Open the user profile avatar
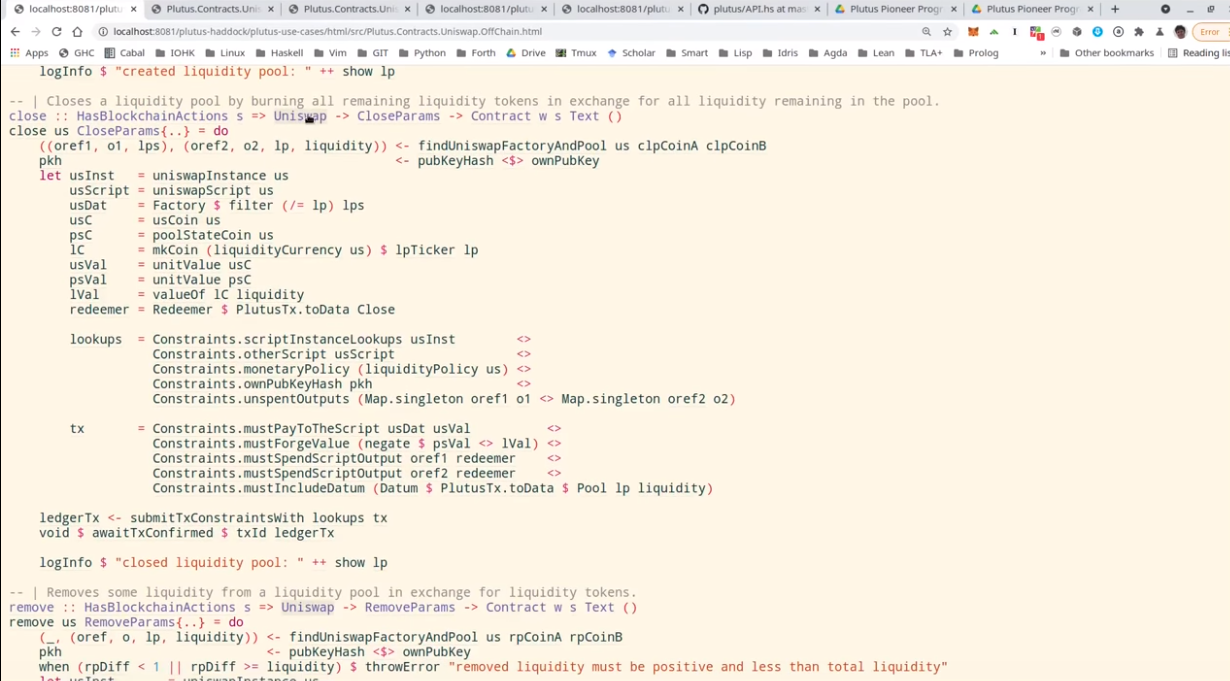This screenshot has height=681, width=1230. click(1180, 32)
